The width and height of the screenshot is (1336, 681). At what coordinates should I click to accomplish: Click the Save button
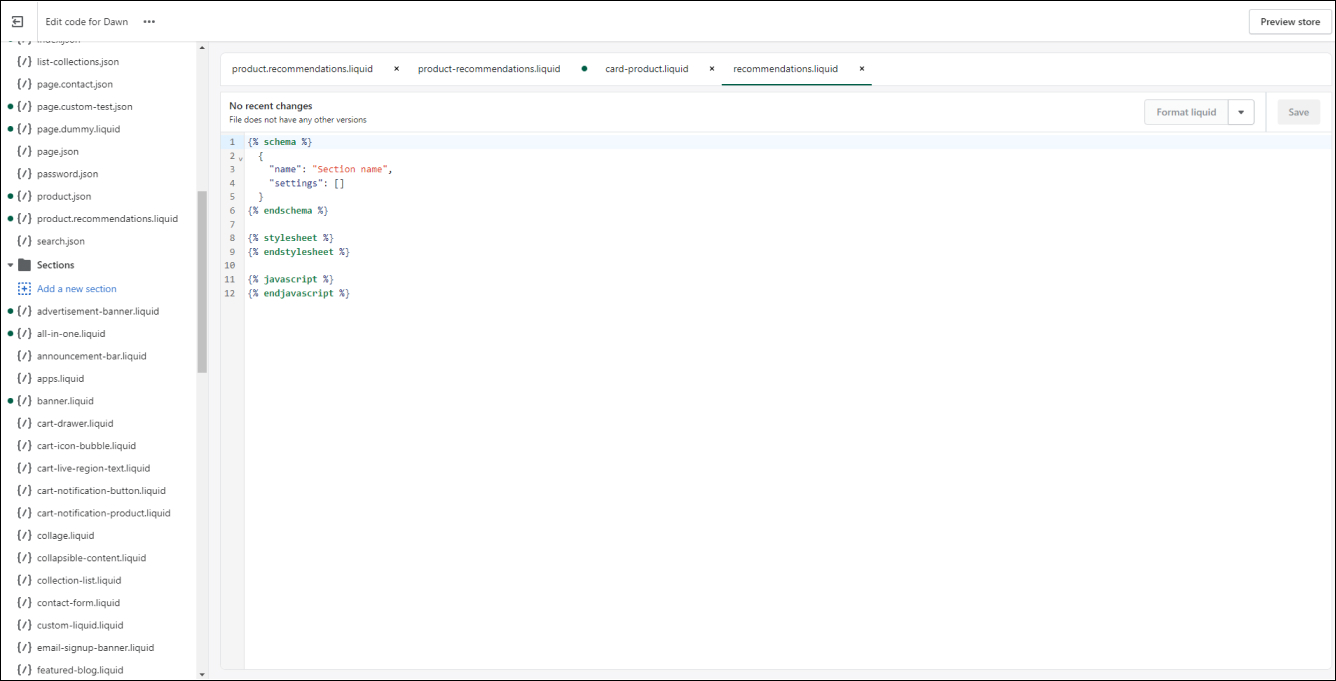click(1298, 112)
